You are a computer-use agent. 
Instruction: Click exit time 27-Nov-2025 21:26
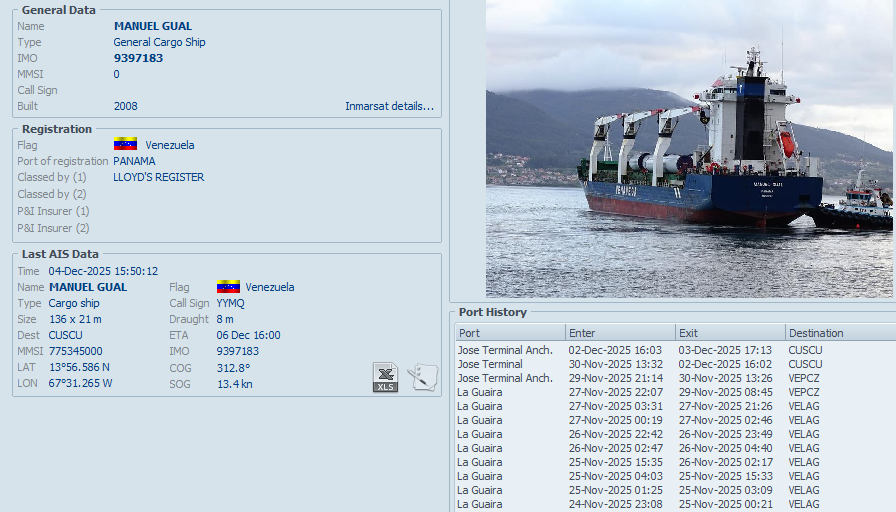click(x=725, y=406)
